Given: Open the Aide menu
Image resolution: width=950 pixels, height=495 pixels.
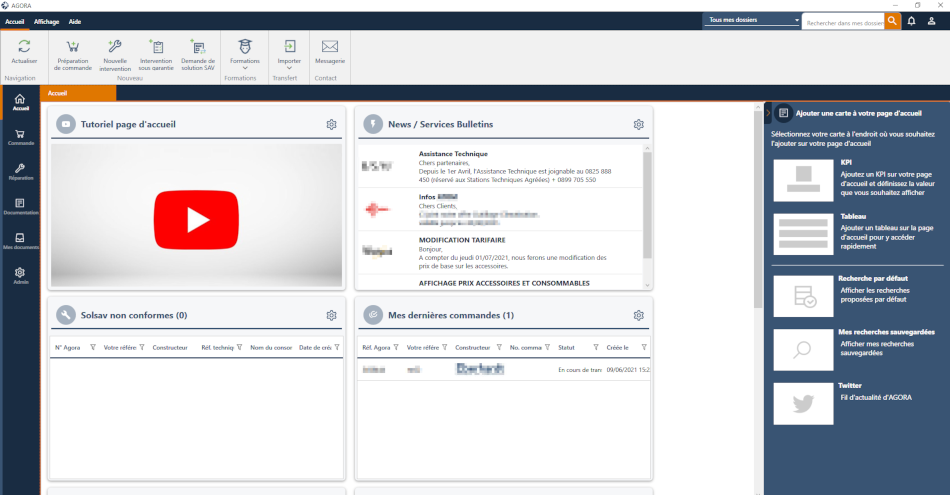Looking at the screenshot, I should pyautogui.click(x=75, y=20).
